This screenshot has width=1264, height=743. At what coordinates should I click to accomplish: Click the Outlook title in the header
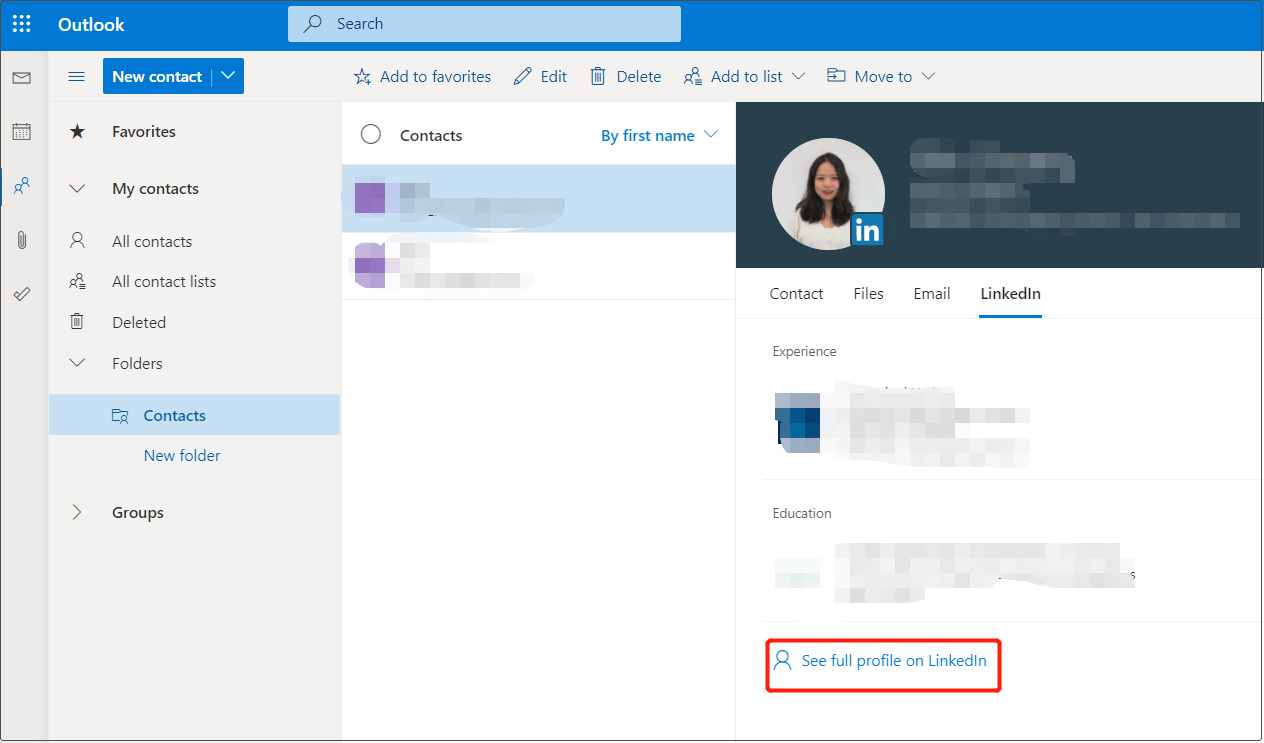pyautogui.click(x=91, y=25)
